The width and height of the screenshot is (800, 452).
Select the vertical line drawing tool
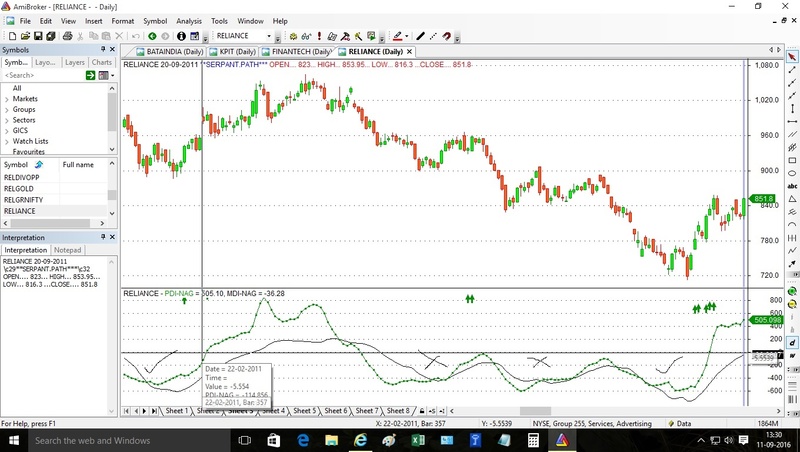pos(792,109)
